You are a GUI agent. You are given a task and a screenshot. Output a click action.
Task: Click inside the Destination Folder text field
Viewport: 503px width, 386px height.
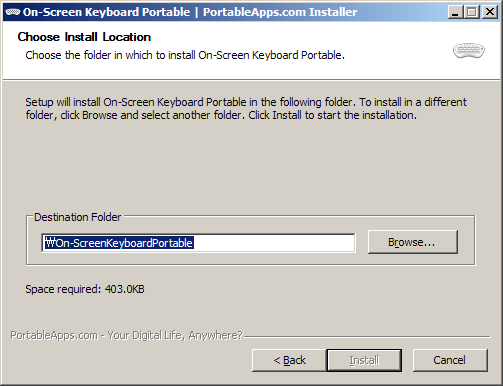[198, 243]
